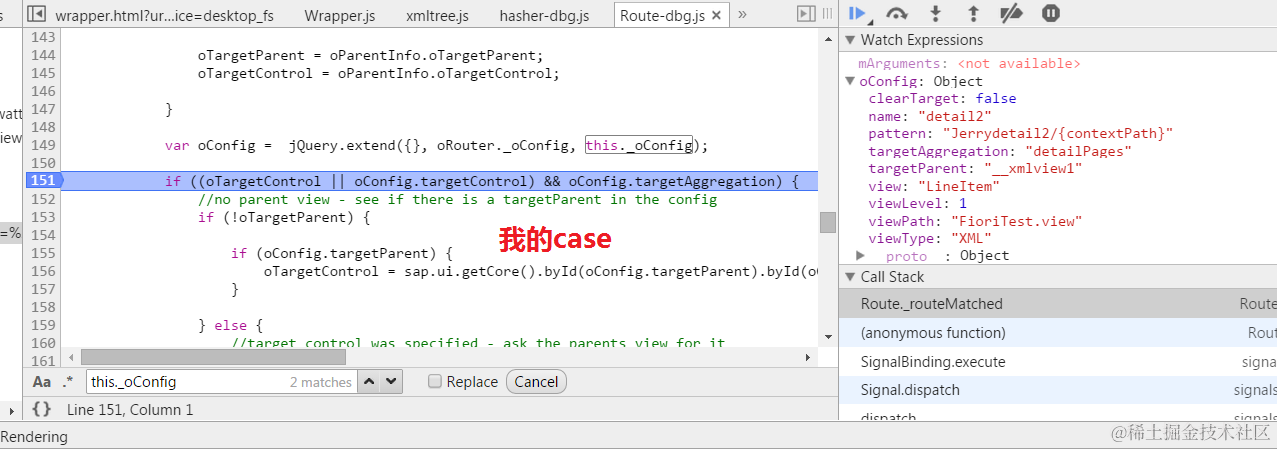1277x449 pixels.
Task: Click the view: "LineItem" property
Action: (934, 188)
